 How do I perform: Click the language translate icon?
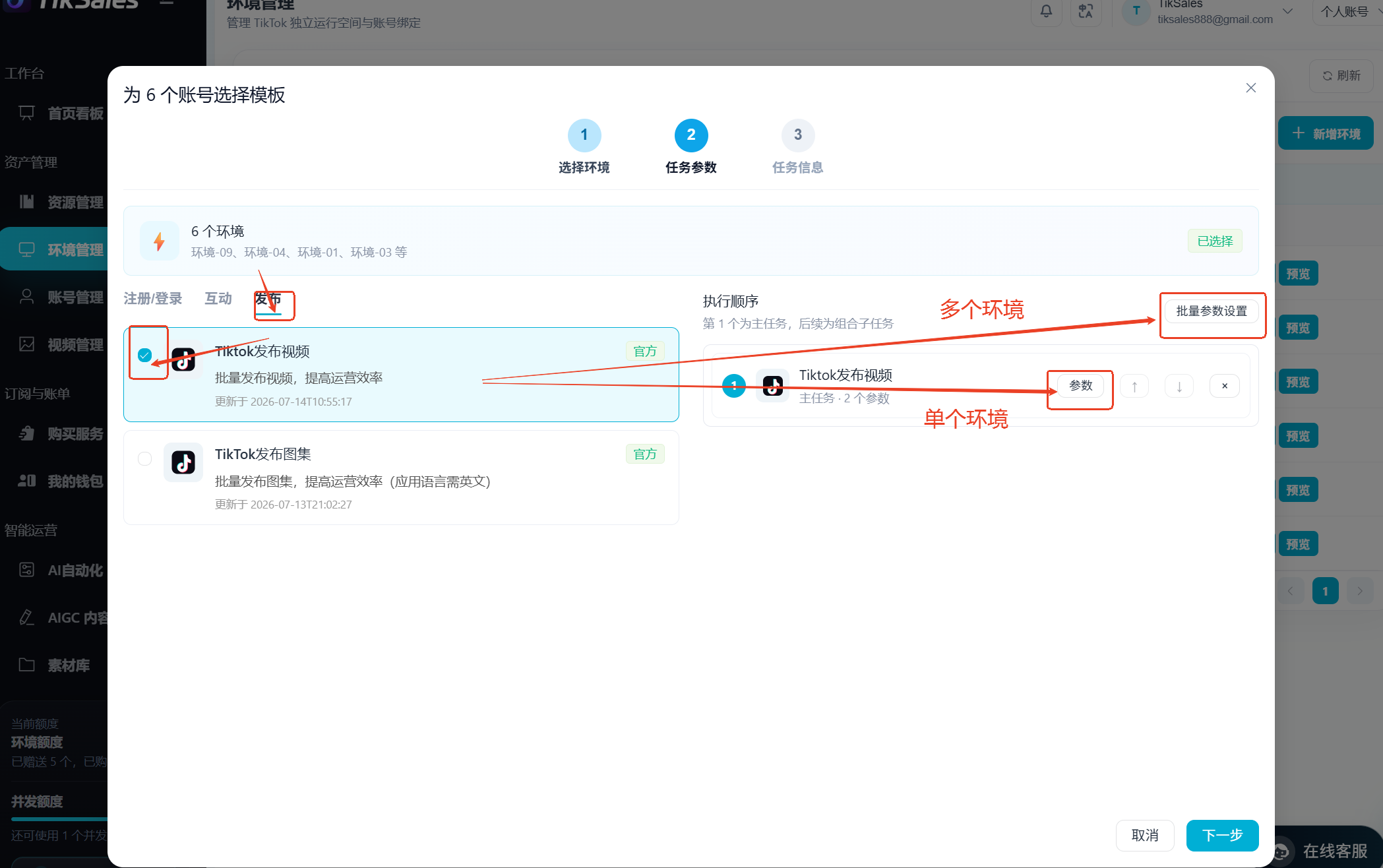point(1086,11)
